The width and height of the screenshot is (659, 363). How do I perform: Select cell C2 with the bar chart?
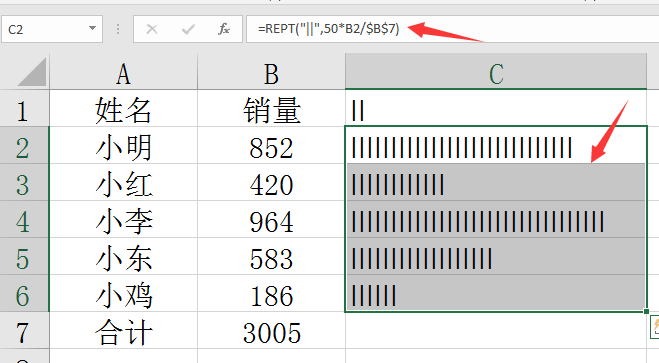[496, 145]
